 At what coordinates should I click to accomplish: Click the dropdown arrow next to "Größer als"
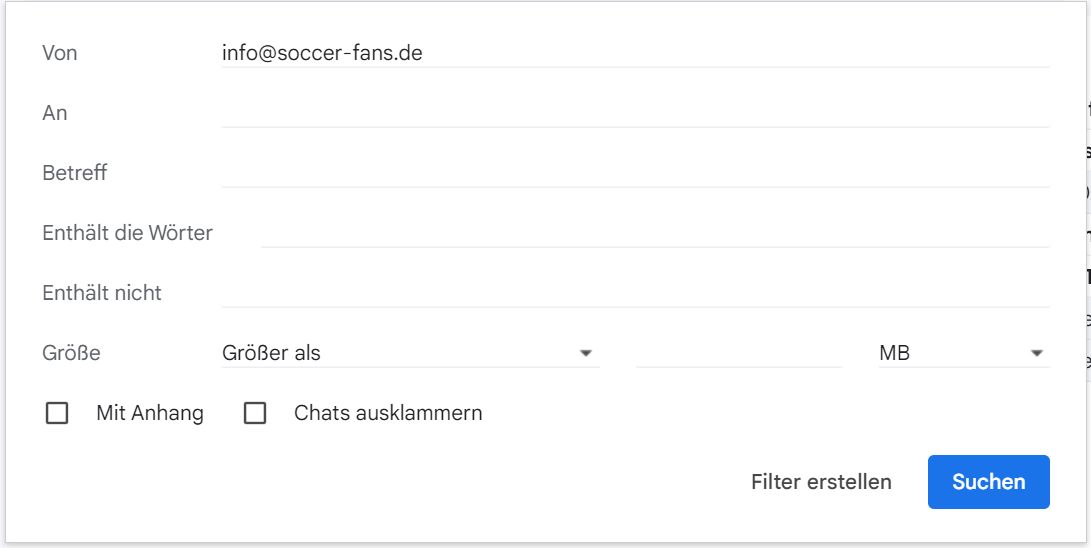point(586,353)
